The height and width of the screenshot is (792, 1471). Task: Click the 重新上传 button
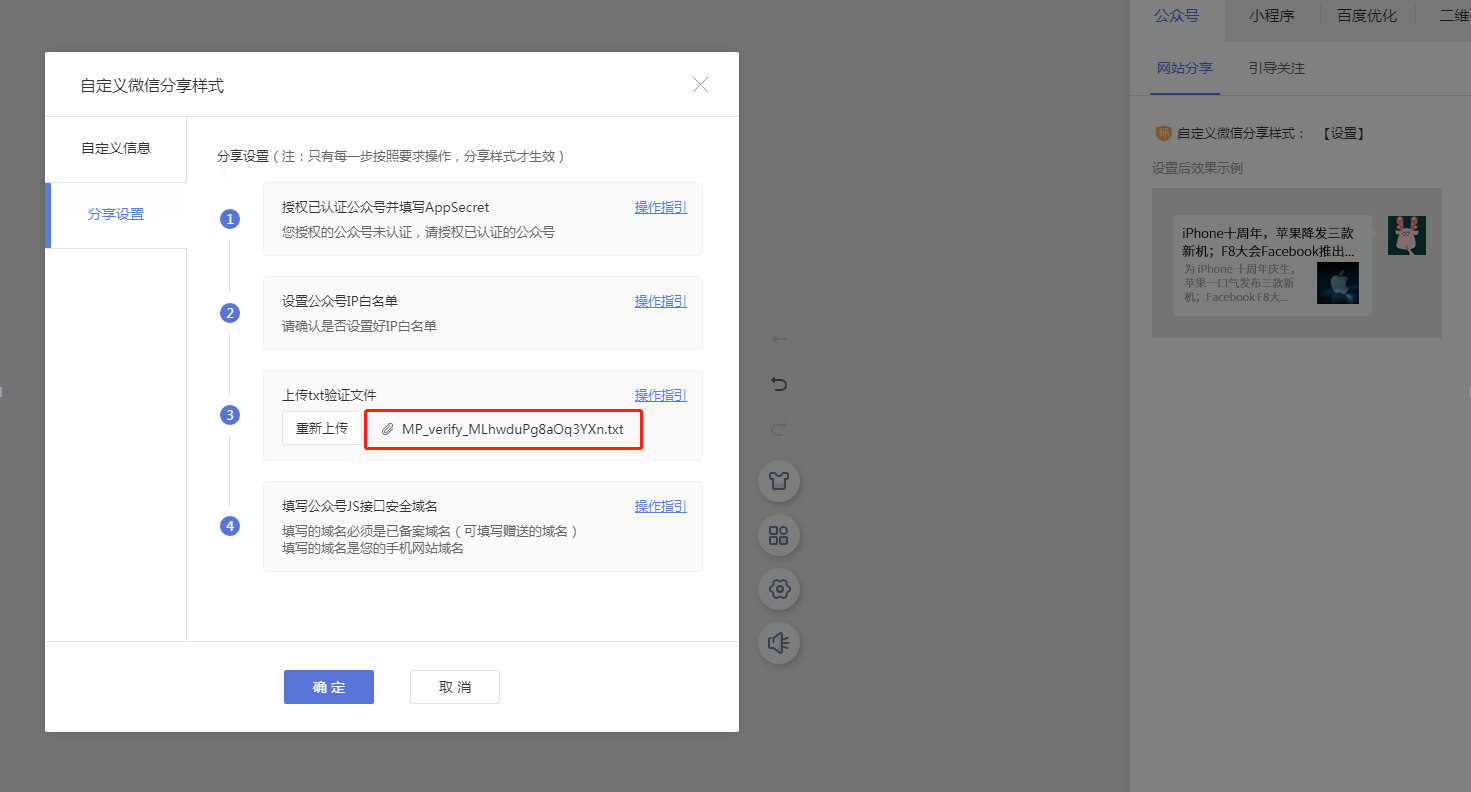pos(322,428)
